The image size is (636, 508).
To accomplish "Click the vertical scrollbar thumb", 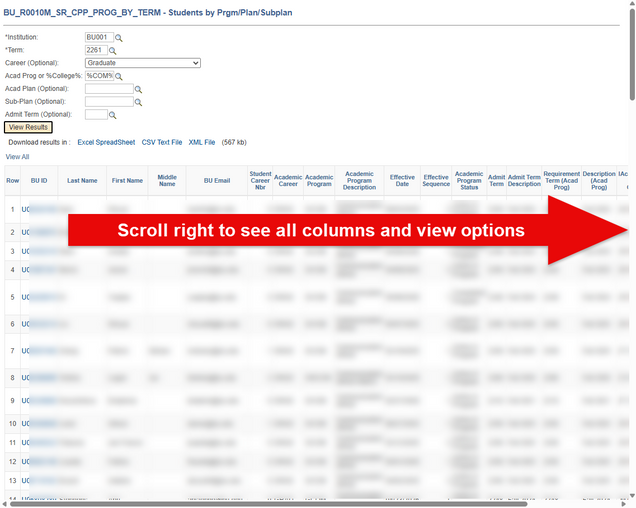I will pos(632,55).
